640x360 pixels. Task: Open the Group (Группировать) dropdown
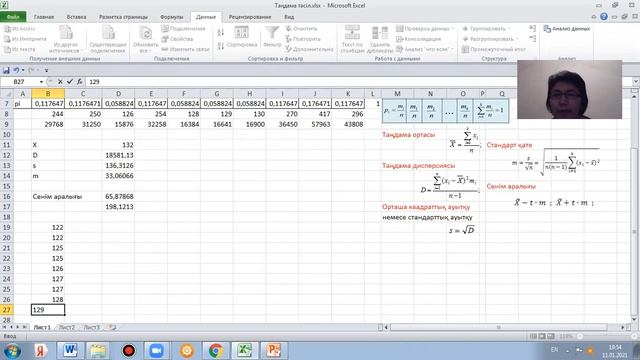(486, 29)
